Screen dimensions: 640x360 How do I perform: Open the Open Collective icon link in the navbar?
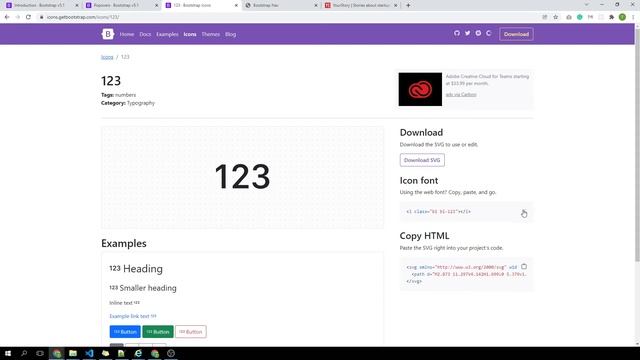(489, 33)
